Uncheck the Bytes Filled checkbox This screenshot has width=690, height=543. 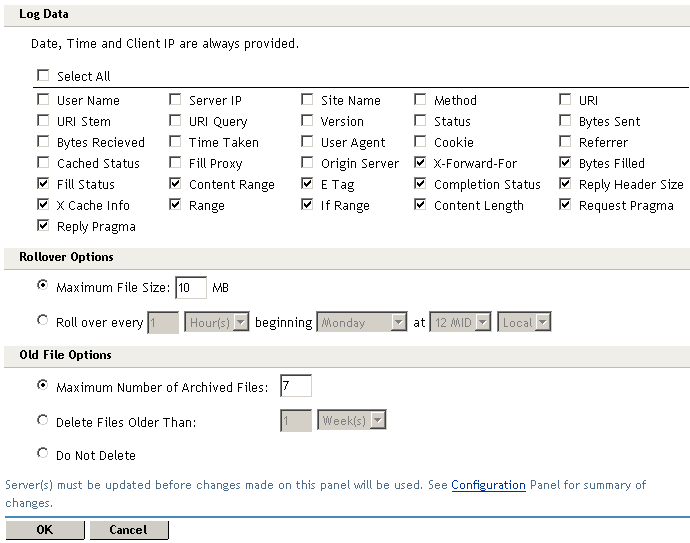click(x=565, y=162)
